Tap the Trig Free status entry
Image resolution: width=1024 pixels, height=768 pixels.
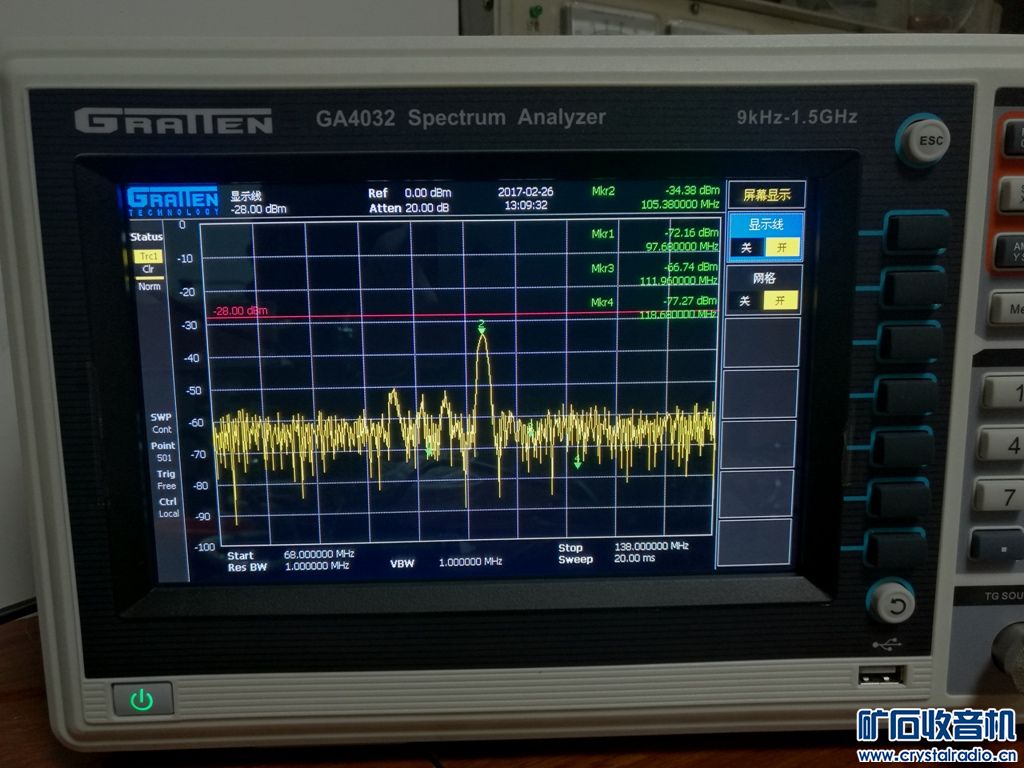[166, 480]
